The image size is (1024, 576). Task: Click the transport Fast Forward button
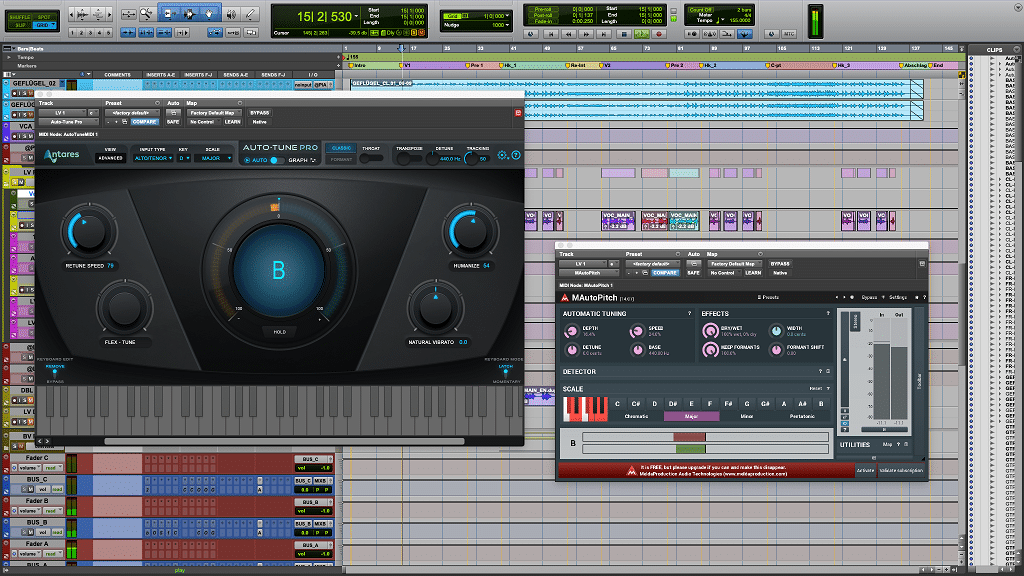[586, 33]
